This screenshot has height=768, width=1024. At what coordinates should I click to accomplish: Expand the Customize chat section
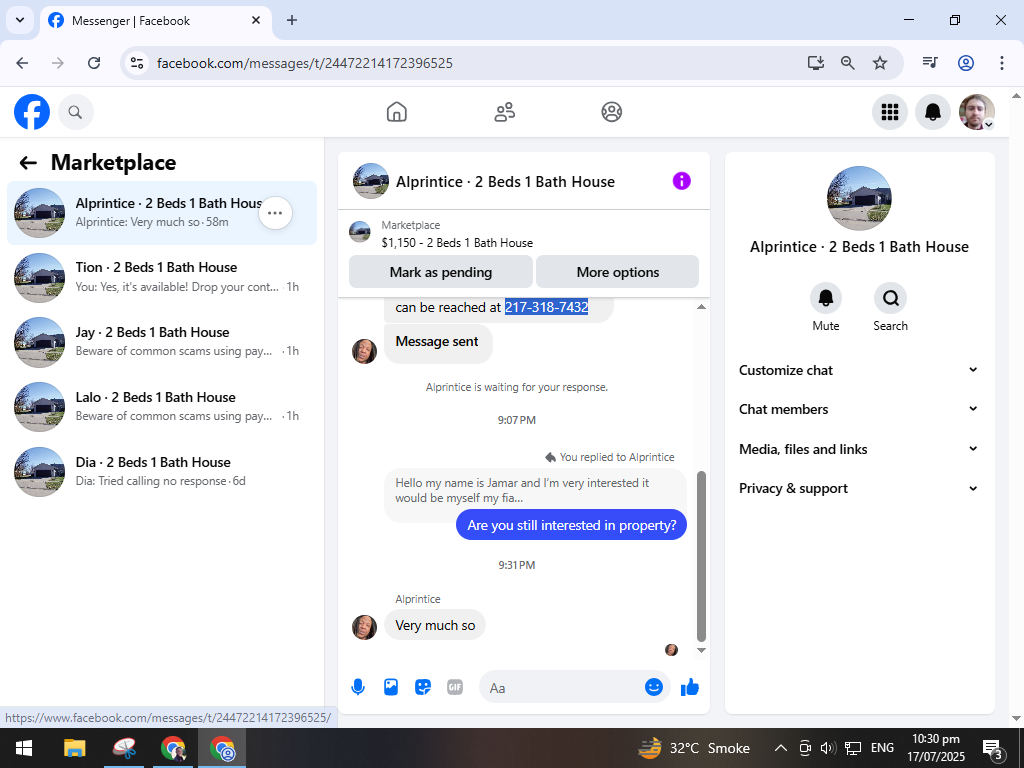pyautogui.click(x=859, y=370)
